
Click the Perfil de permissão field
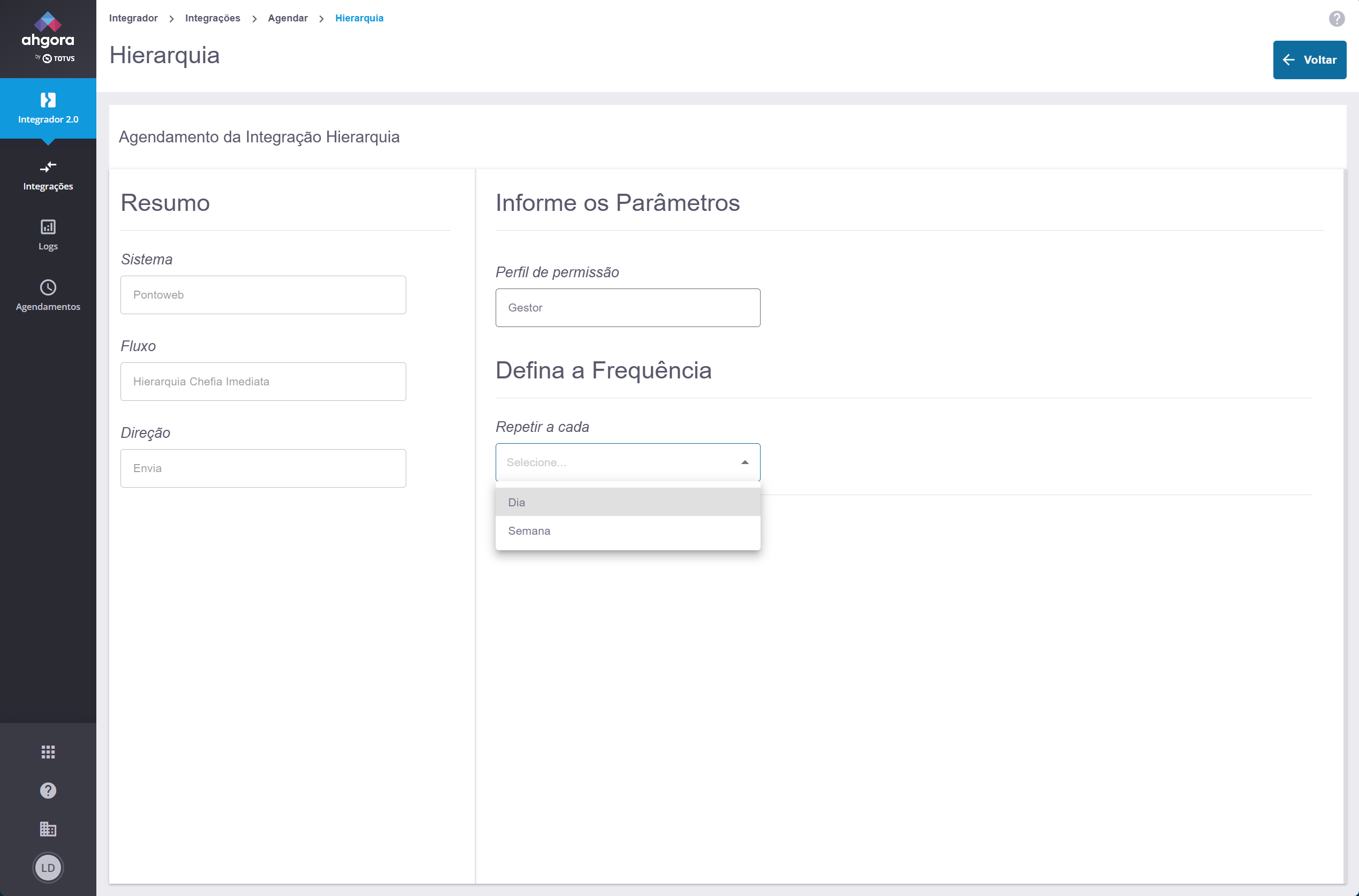point(627,307)
